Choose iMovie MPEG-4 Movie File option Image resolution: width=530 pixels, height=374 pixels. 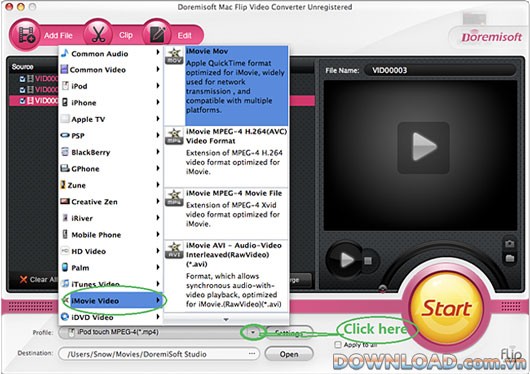point(226,214)
